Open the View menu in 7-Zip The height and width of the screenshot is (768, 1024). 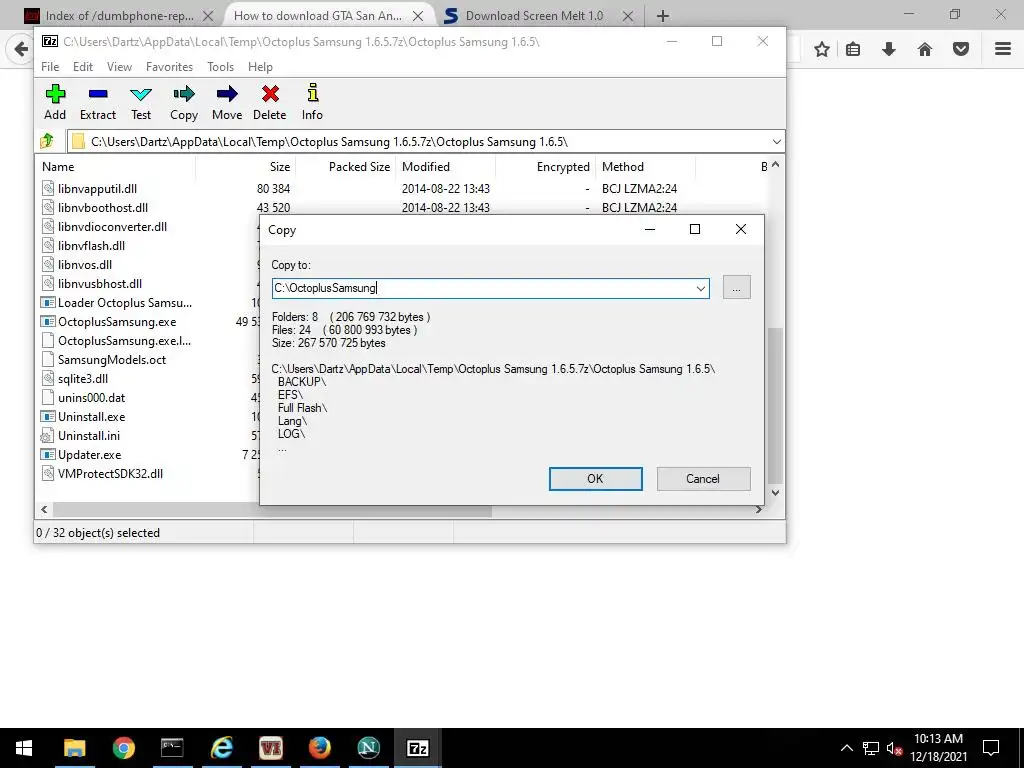pos(119,67)
